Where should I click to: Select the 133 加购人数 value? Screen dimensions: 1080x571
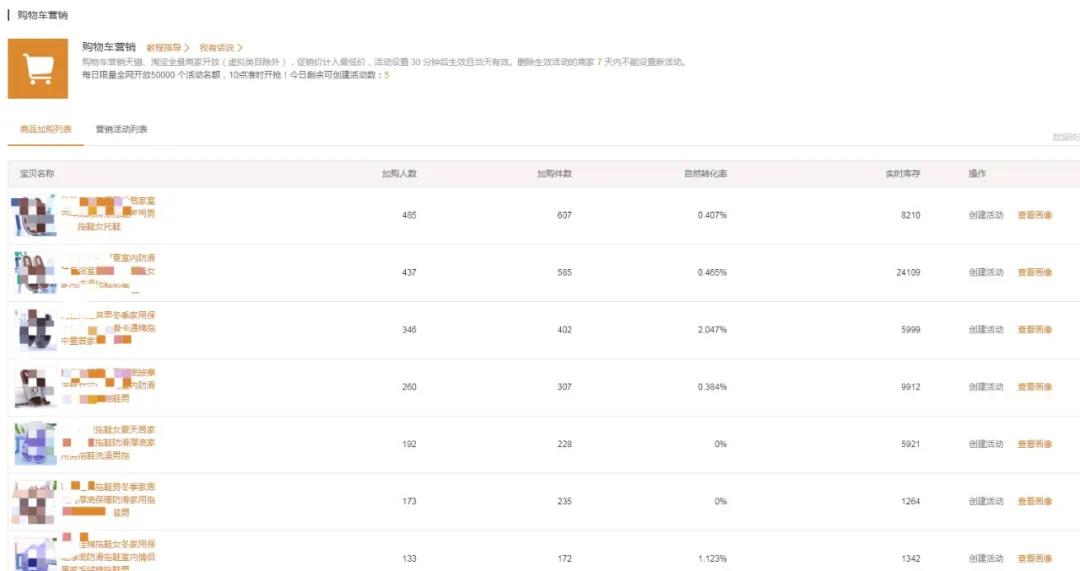409,558
